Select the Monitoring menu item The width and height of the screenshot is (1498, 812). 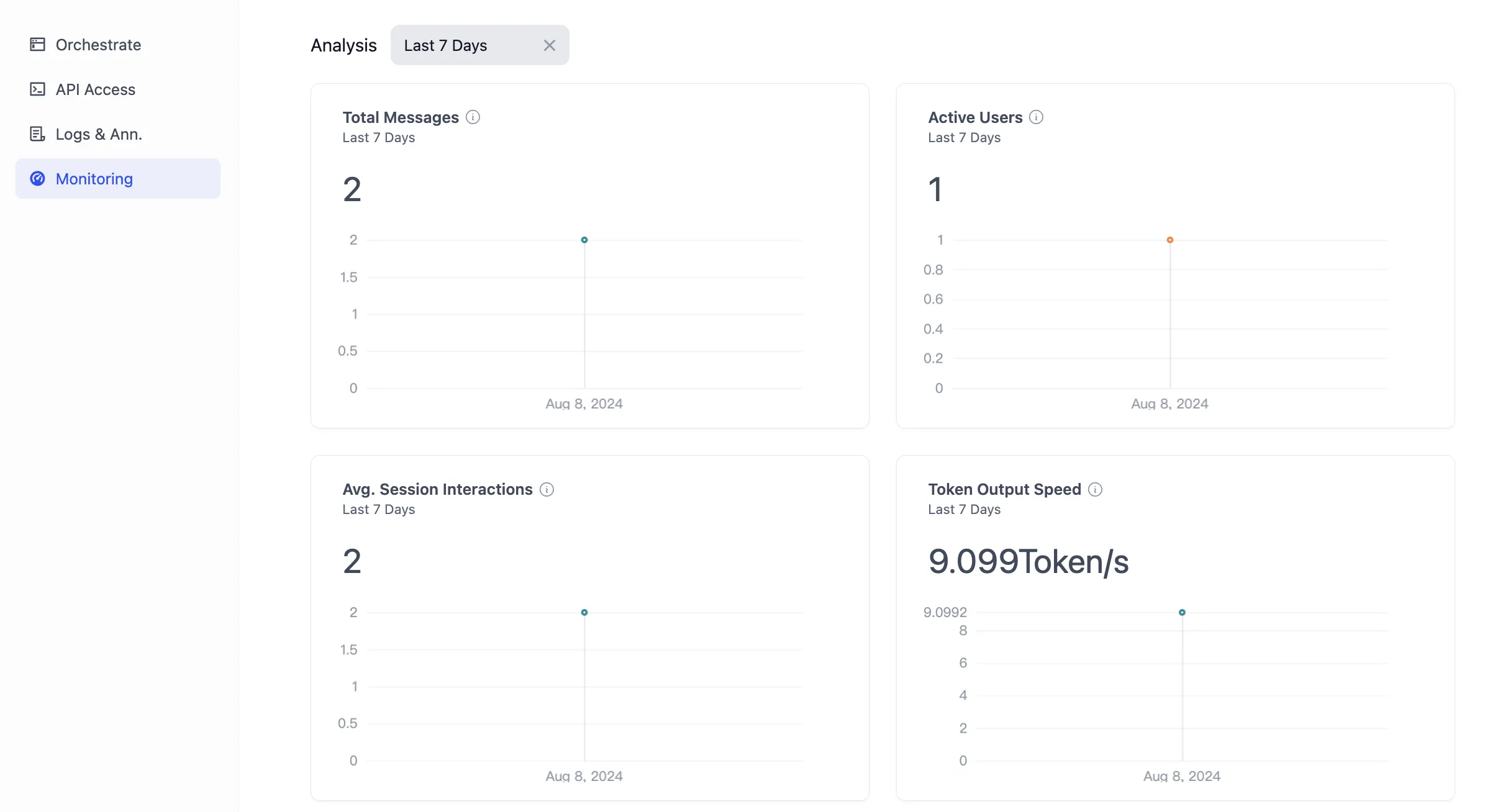(x=94, y=179)
